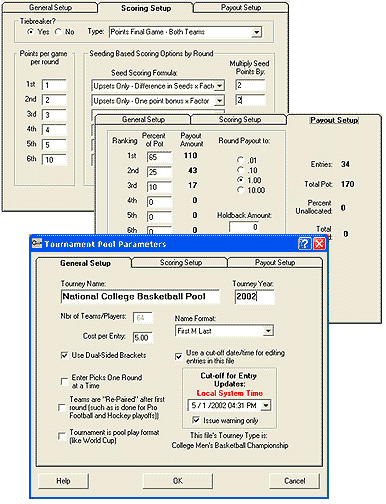Click 3rd ranking Percent of Pot field
Image resolution: width=386 pixels, height=504 pixels.
[160, 187]
